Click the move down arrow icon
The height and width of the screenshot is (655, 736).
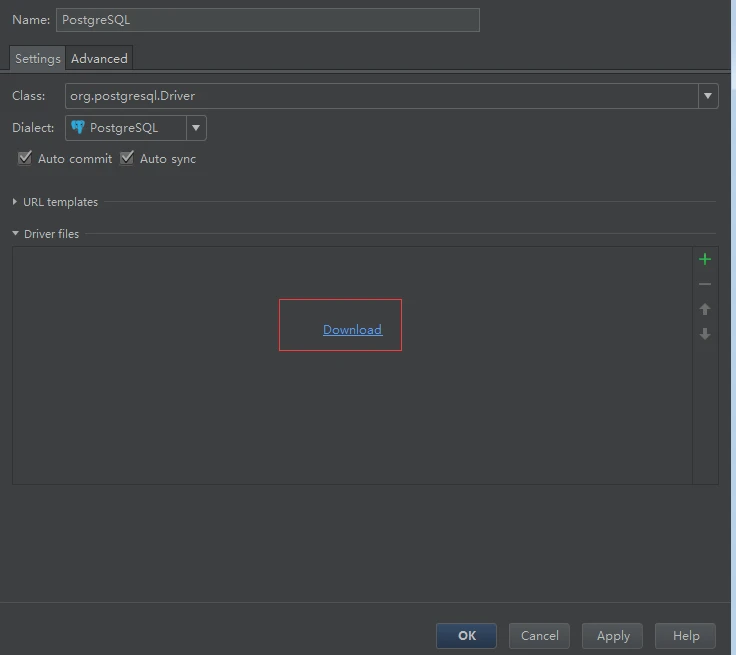coord(705,334)
